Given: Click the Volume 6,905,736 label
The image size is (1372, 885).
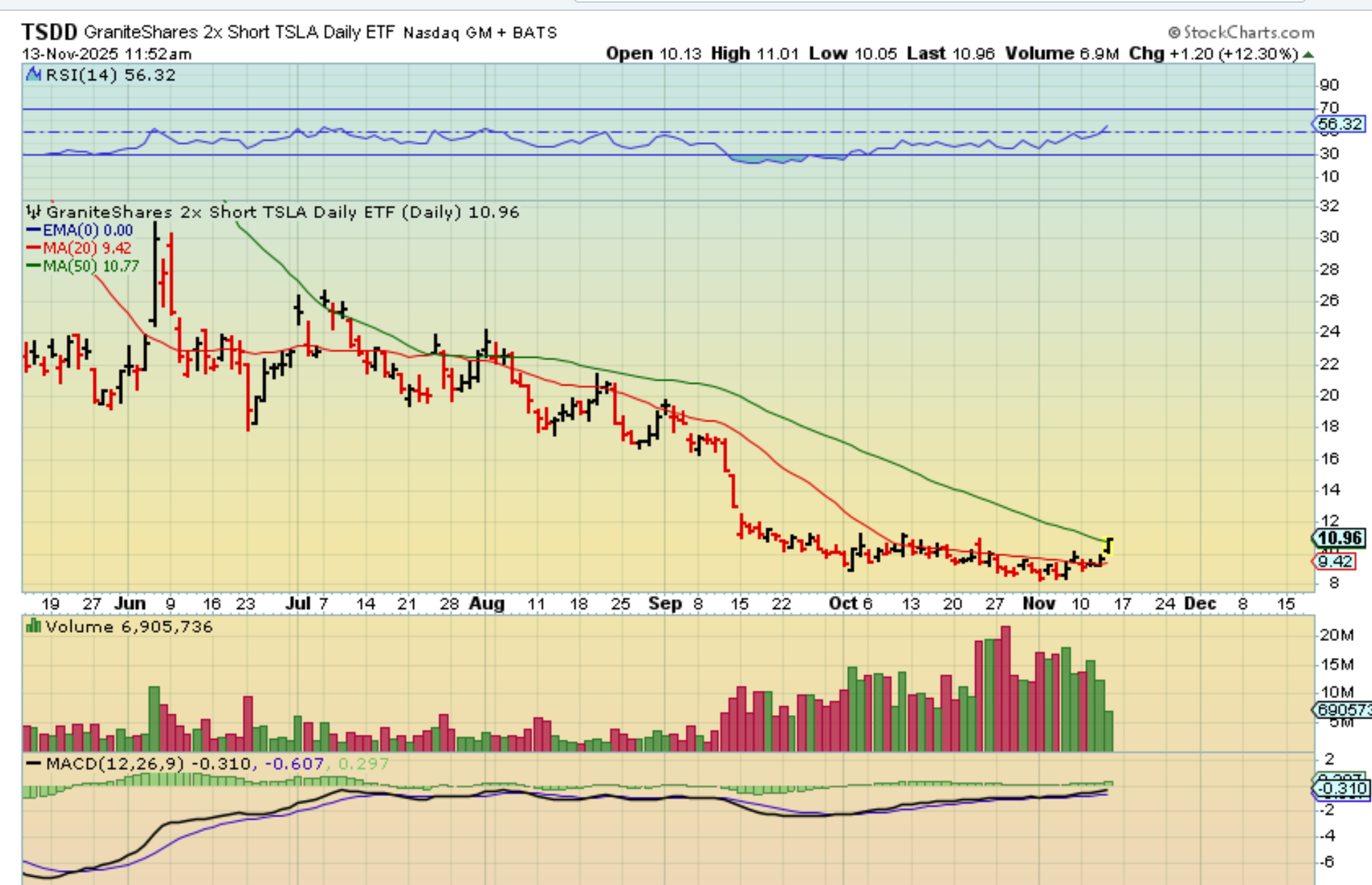Looking at the screenshot, I should [x=128, y=626].
